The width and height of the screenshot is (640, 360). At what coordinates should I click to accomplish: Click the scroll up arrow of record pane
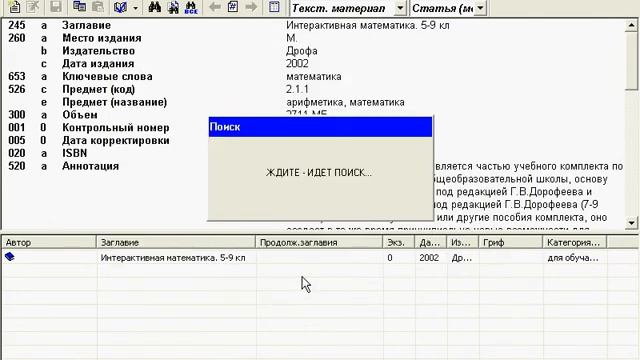tap(631, 25)
